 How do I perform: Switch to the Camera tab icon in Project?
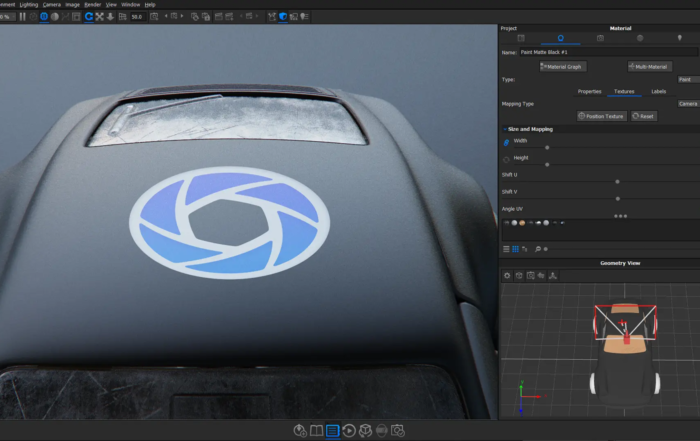point(600,38)
